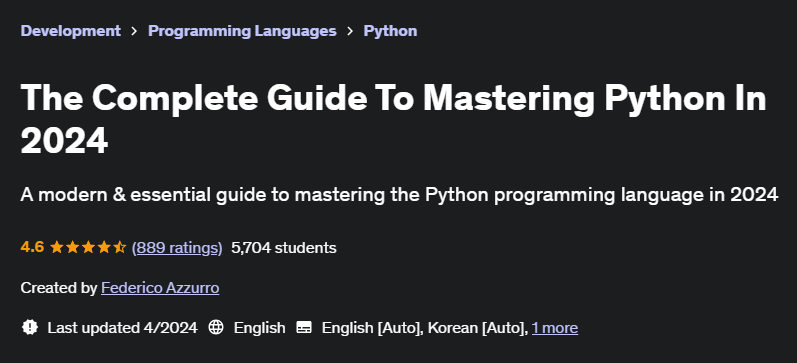Click the course subtitle description

(399, 195)
